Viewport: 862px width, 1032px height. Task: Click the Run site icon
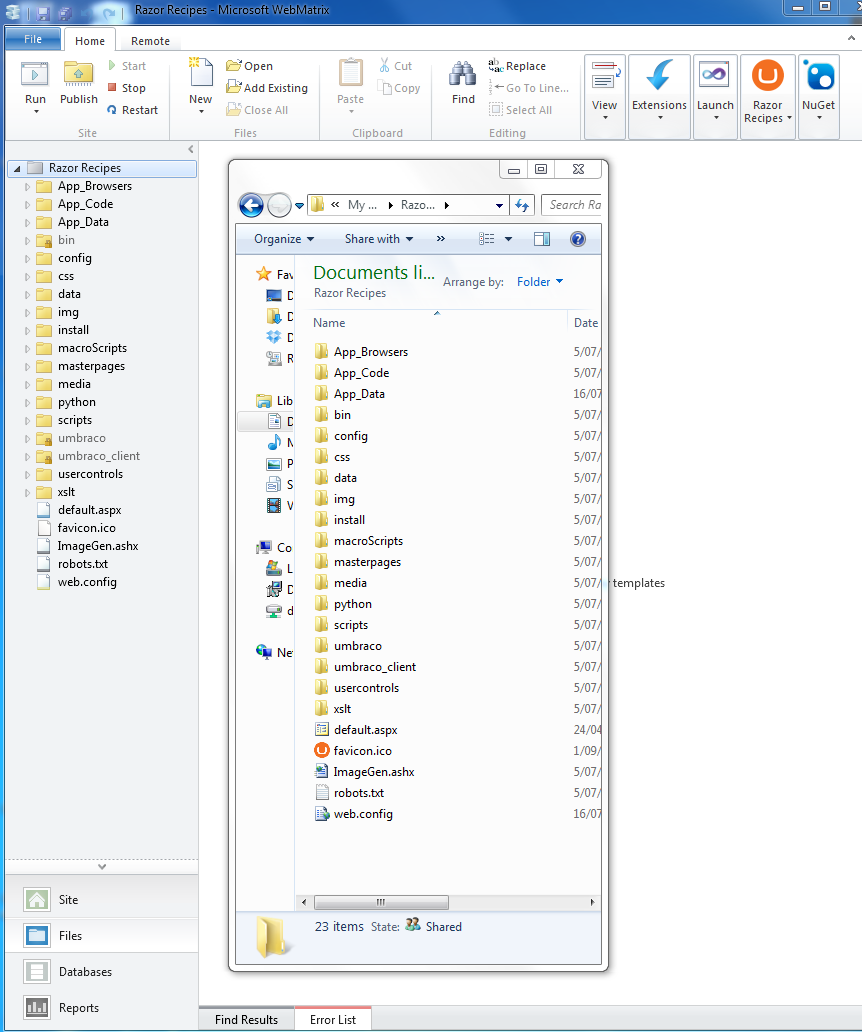35,75
